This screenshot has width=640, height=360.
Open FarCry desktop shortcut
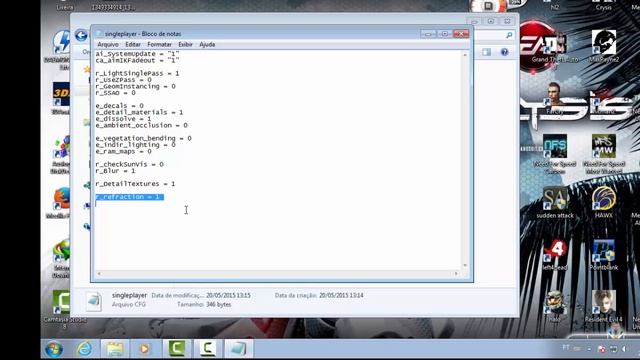click(555, 99)
